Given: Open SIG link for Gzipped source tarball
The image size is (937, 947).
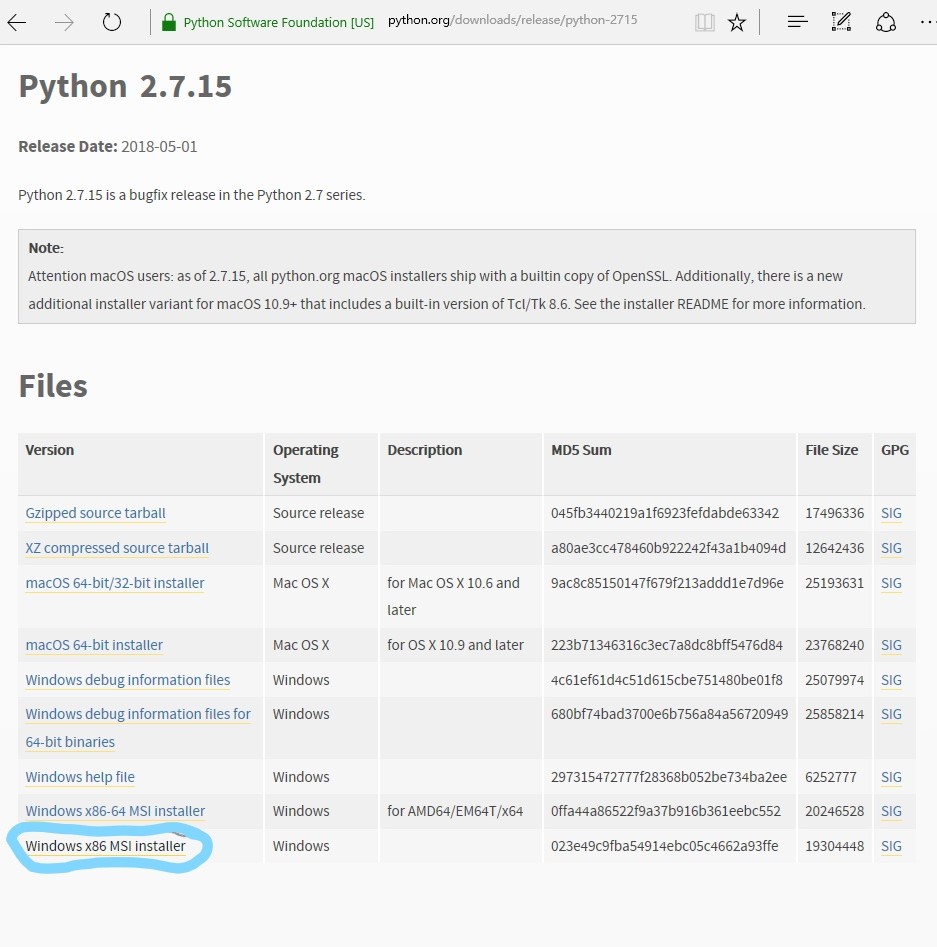Looking at the screenshot, I should click(x=891, y=513).
